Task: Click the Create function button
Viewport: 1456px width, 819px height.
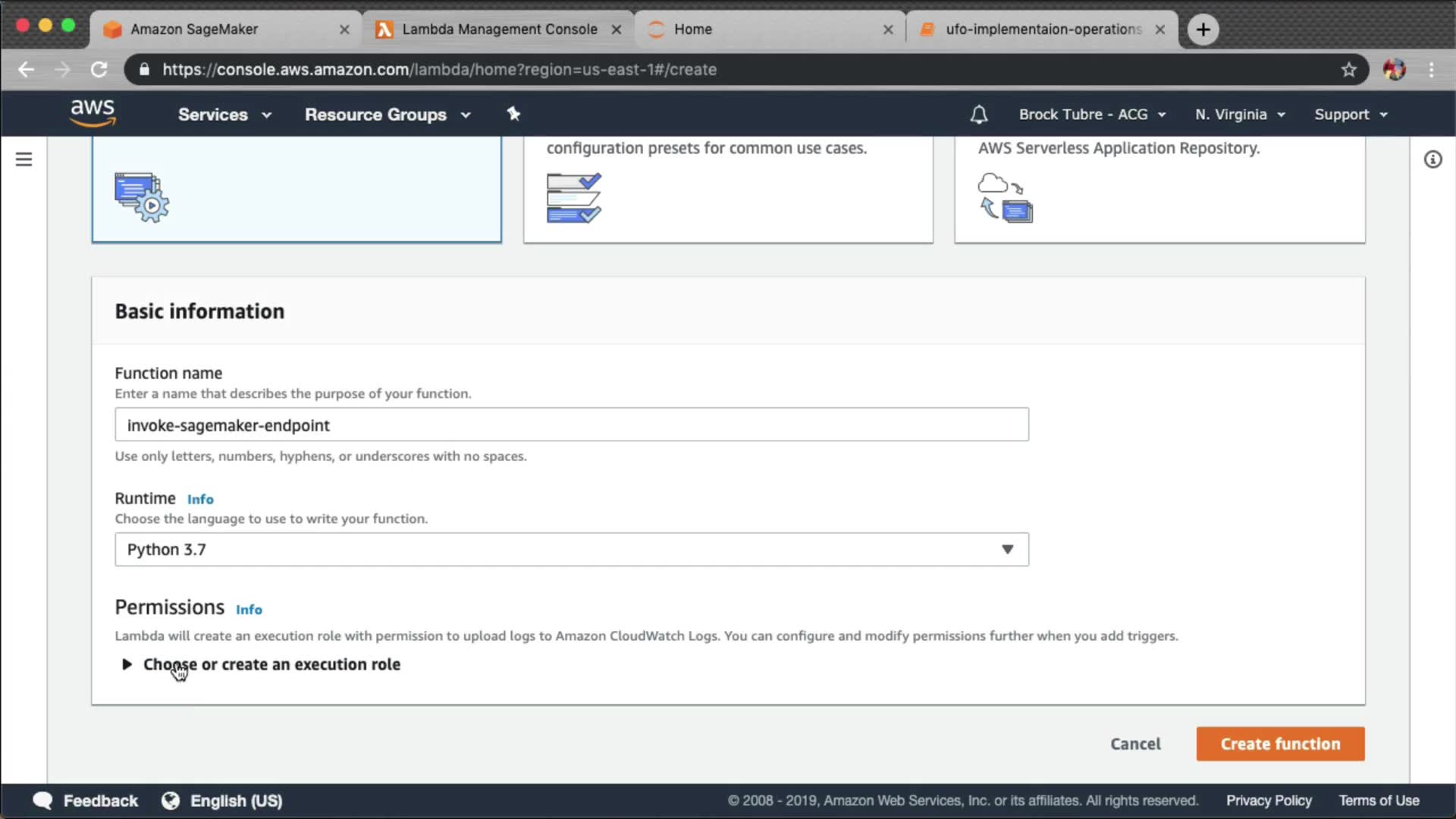Action: click(x=1279, y=744)
